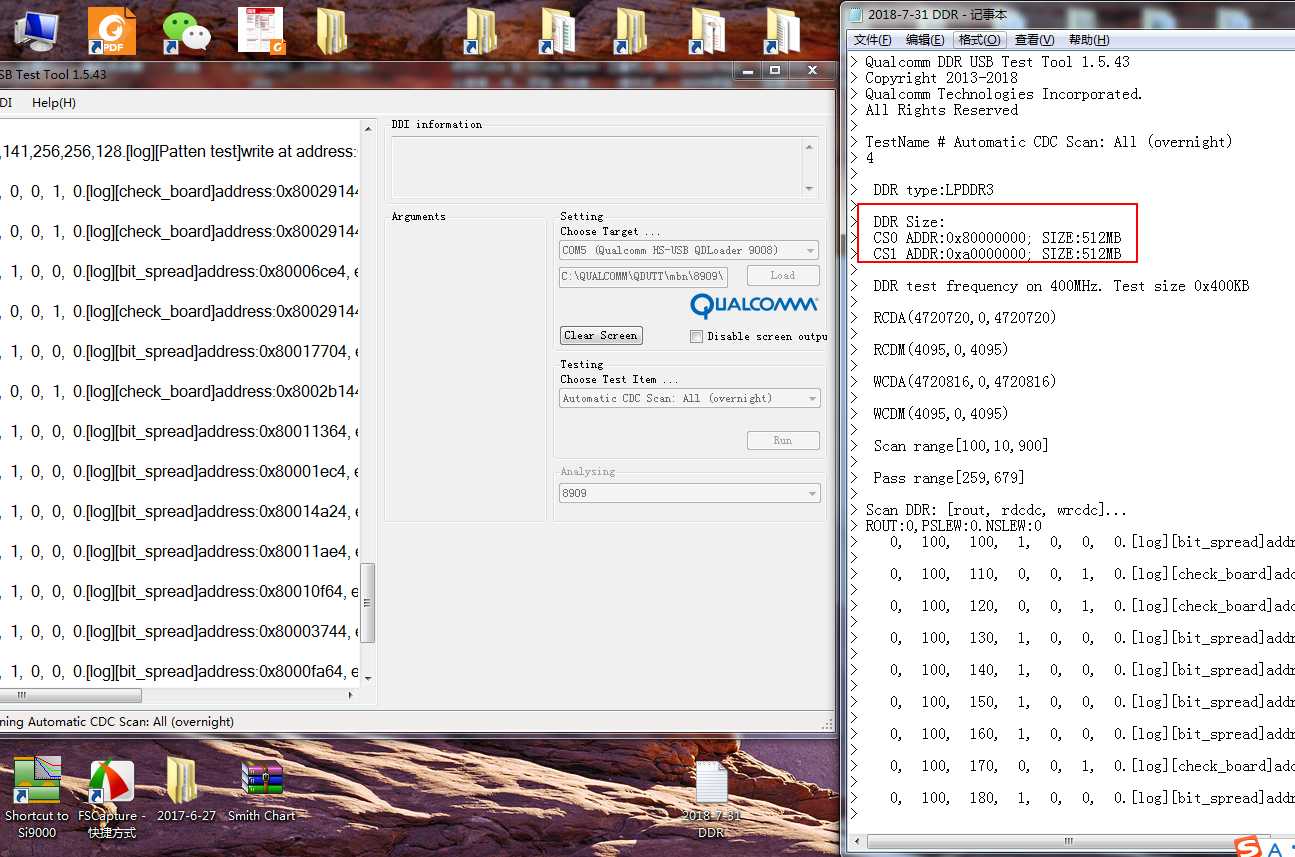Click the status bar 'Automatic CDC Scan: All (overnight)' text

coord(131,721)
